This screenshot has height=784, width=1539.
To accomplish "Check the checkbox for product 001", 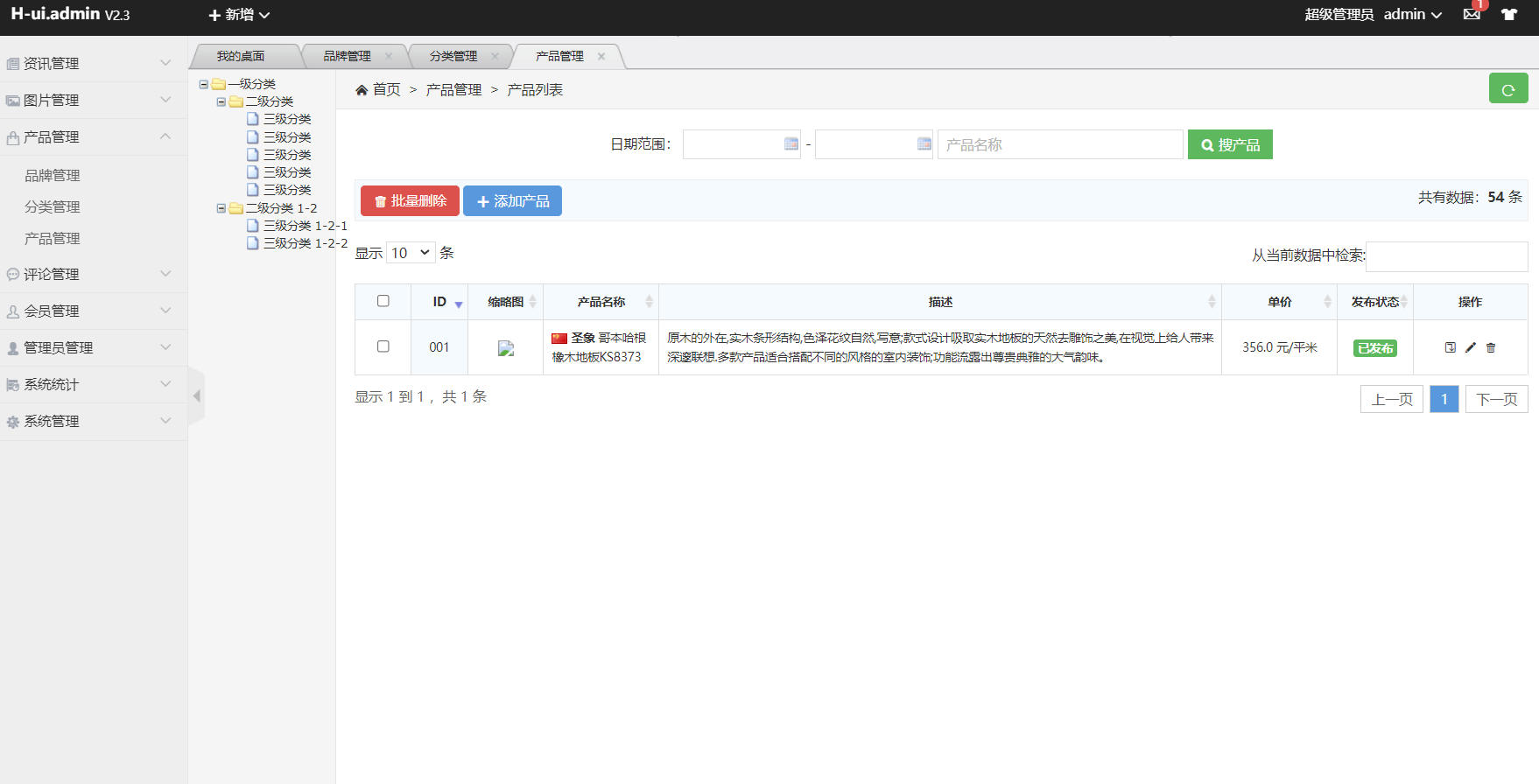I will pyautogui.click(x=383, y=346).
